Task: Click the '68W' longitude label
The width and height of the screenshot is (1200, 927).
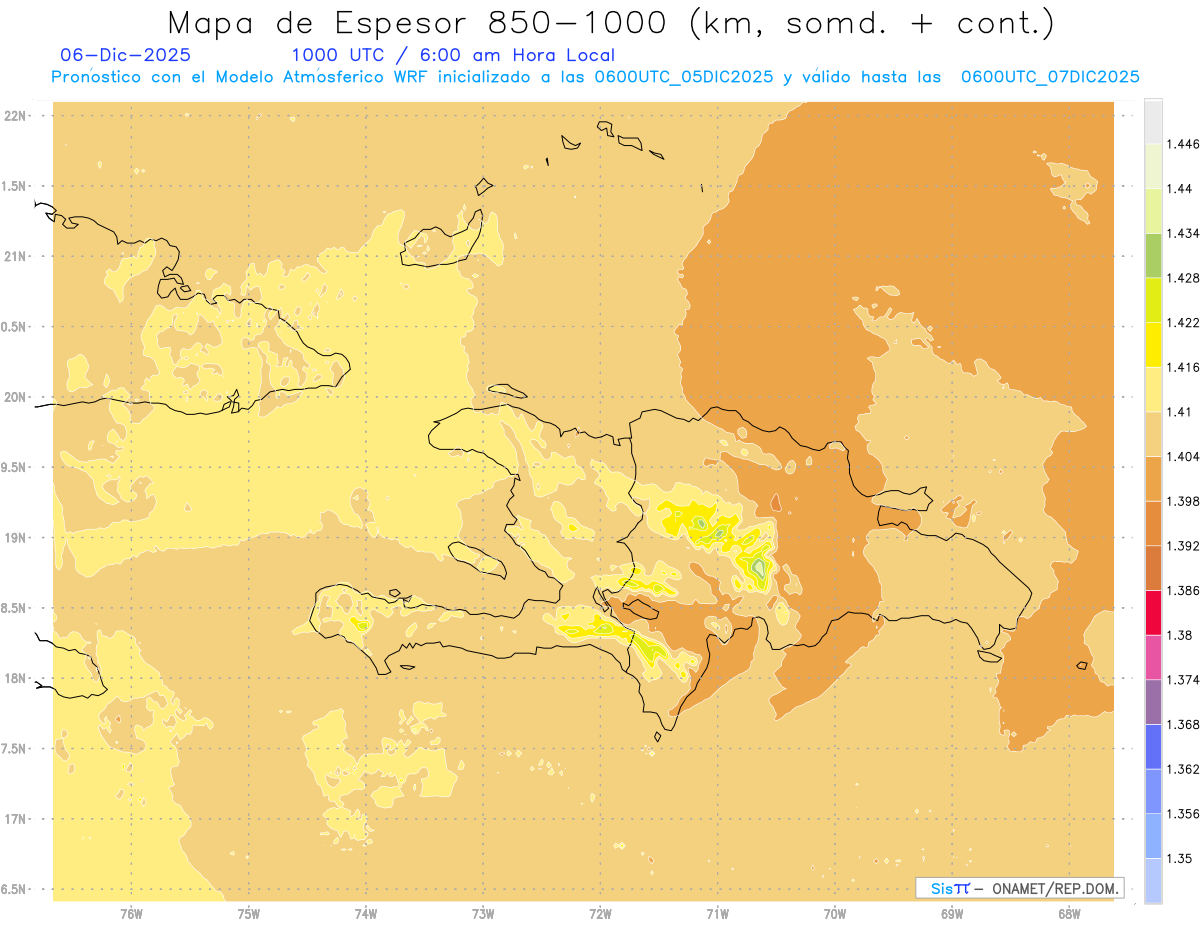Action: [1069, 914]
